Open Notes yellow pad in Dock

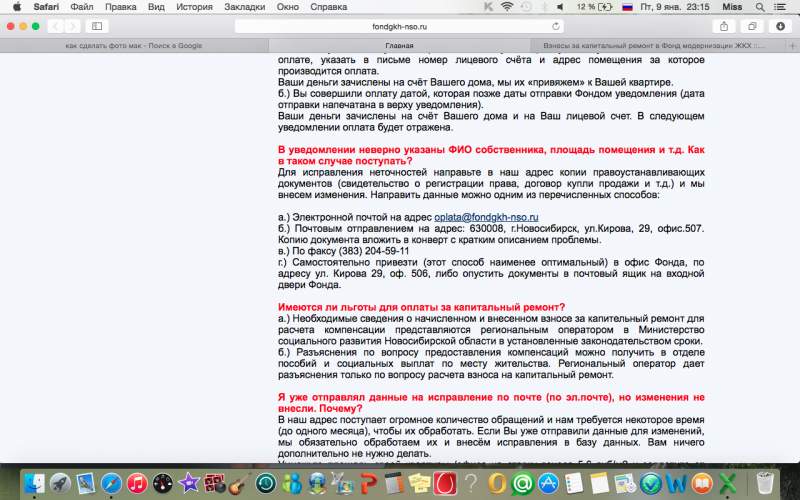click(599, 483)
